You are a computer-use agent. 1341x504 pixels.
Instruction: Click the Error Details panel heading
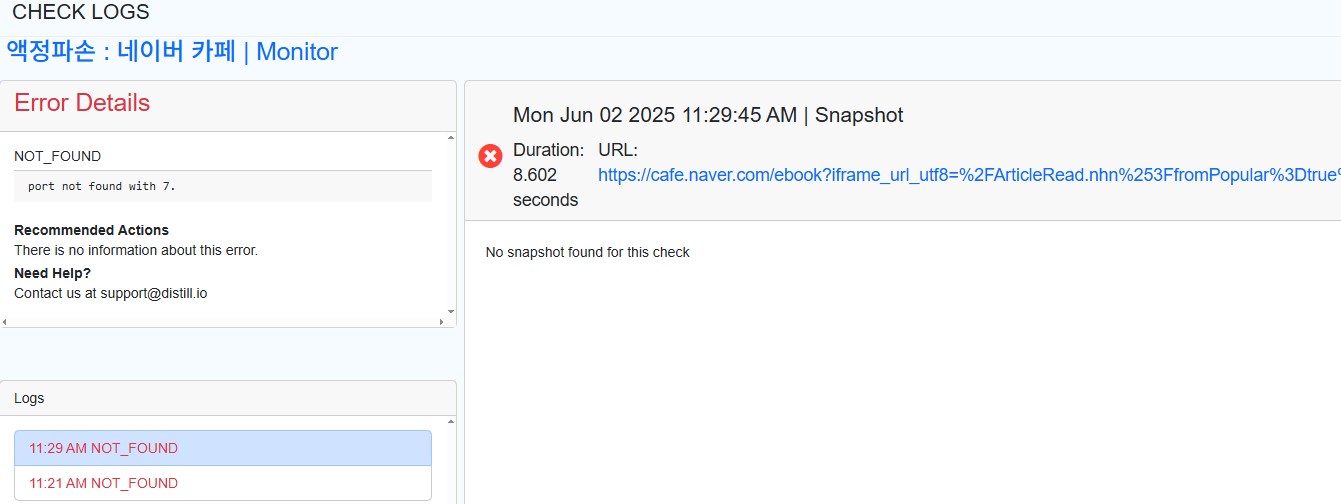82,103
